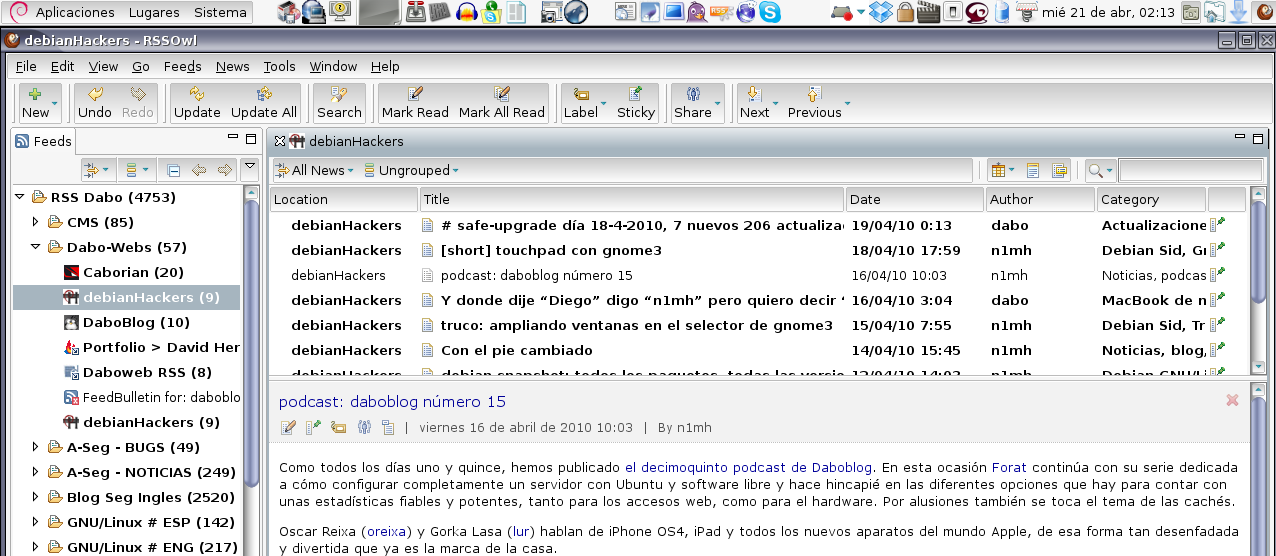Click the Feeds tree vertical scrollbar
Screen dimensions: 1276x556
tap(252, 370)
